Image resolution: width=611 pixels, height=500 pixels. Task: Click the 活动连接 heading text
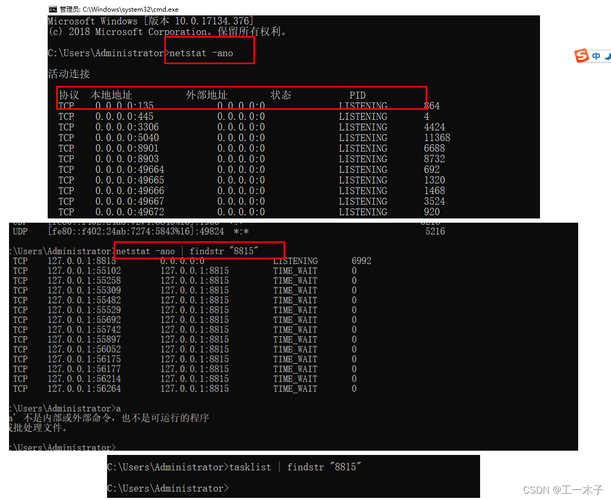[x=69, y=74]
